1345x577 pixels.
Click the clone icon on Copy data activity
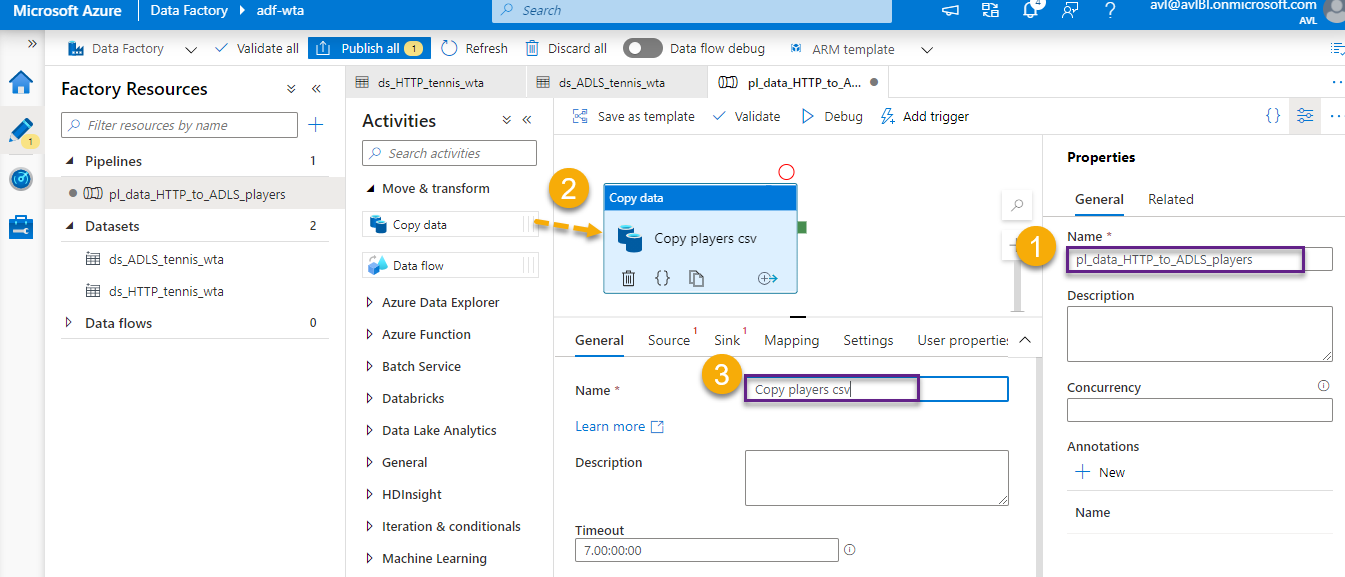point(696,278)
